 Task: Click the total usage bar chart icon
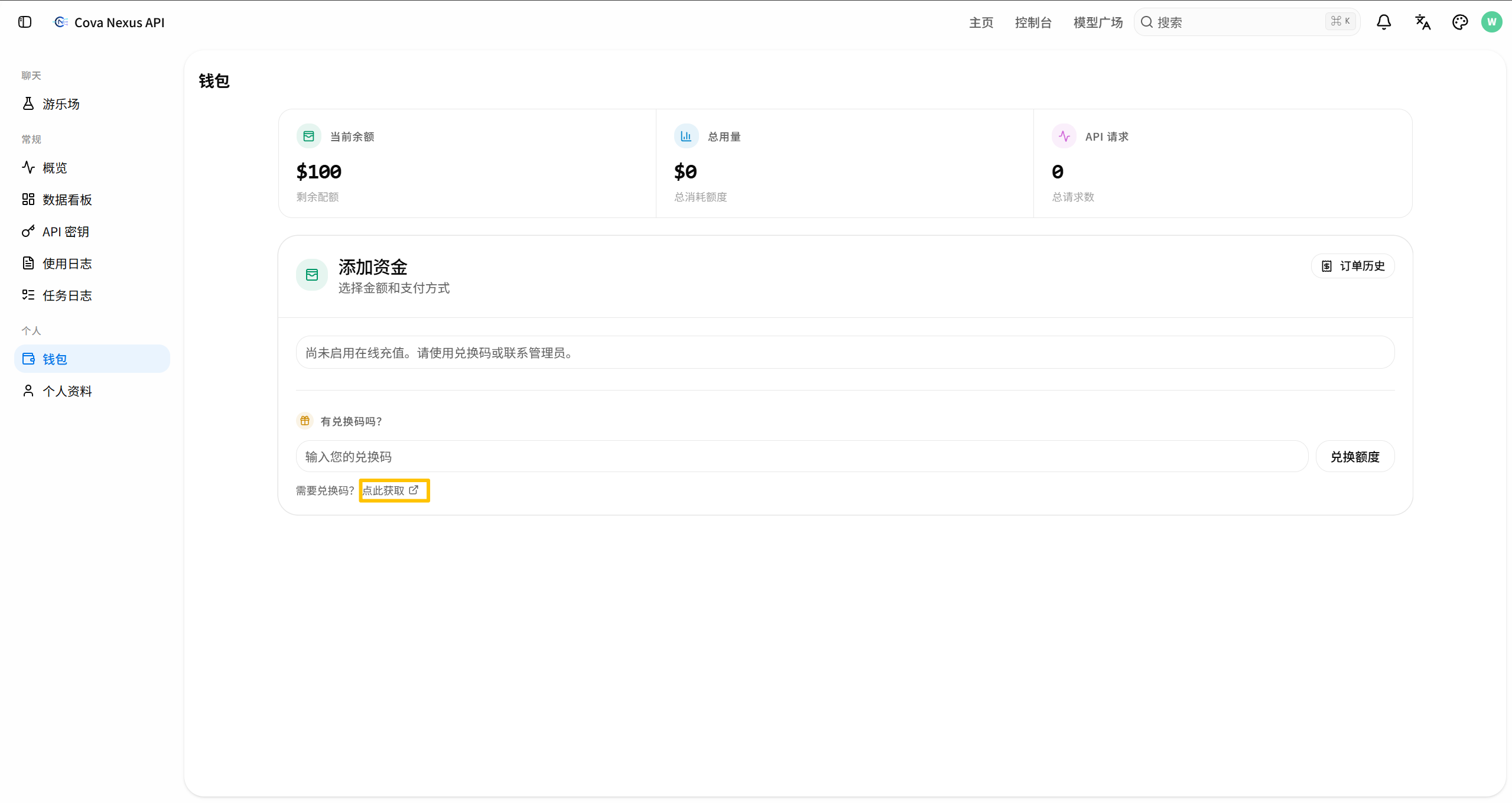(686, 136)
